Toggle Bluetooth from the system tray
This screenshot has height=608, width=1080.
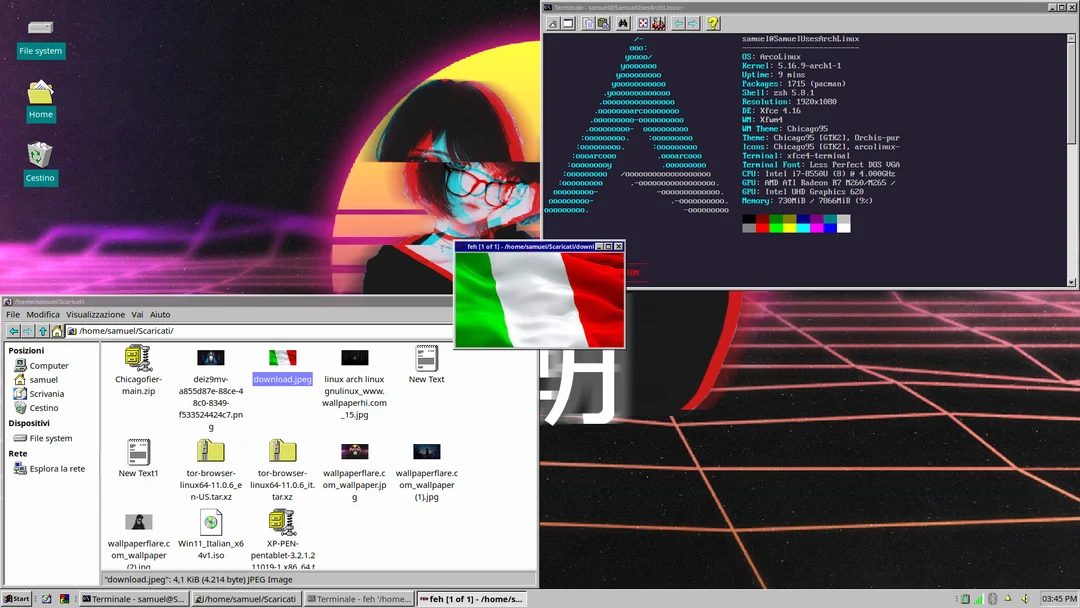(992, 598)
